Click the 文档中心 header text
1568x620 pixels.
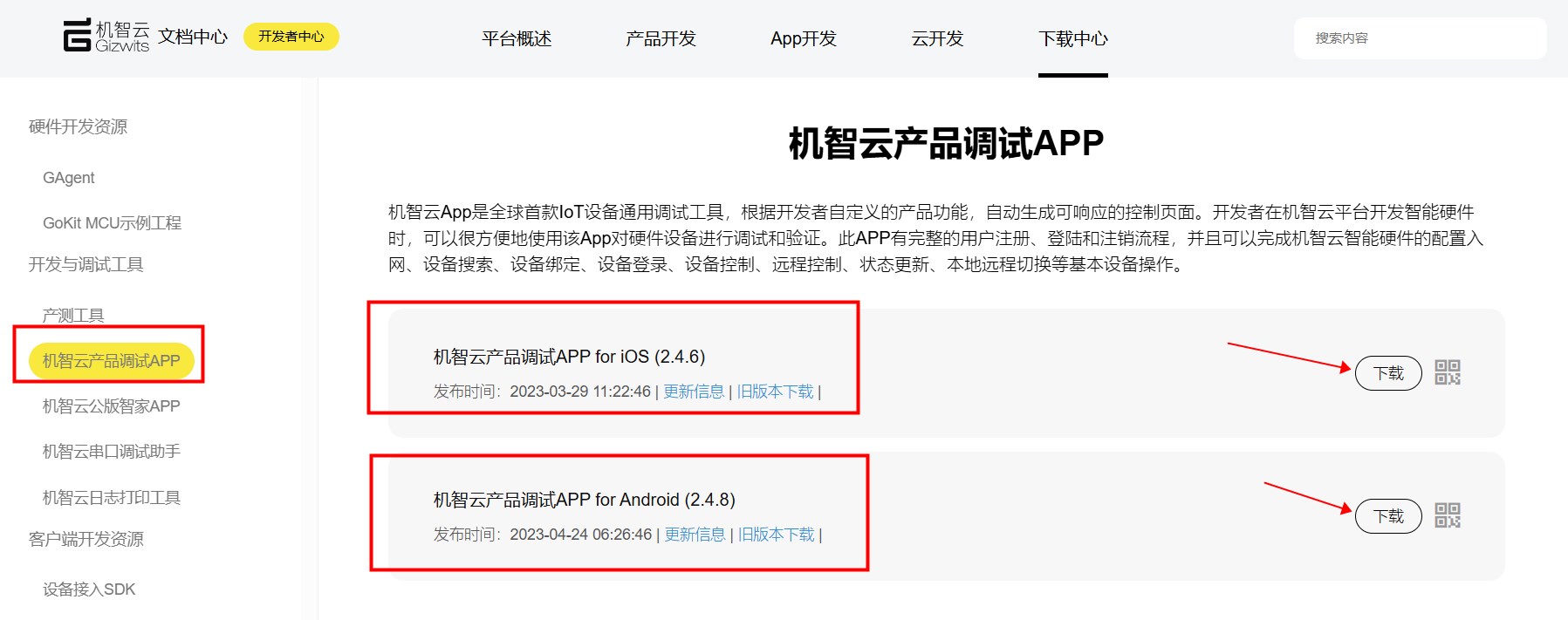pyautogui.click(x=193, y=37)
